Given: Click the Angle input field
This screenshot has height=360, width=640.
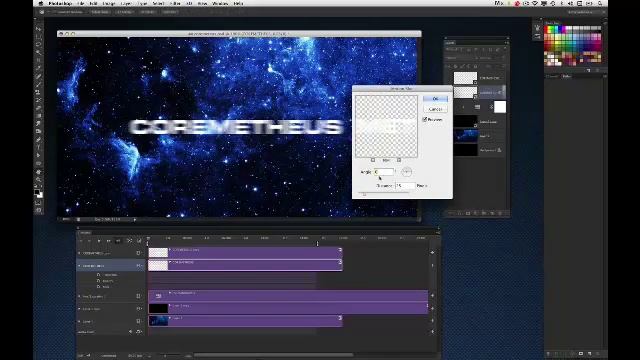Looking at the screenshot, I should (384, 172).
